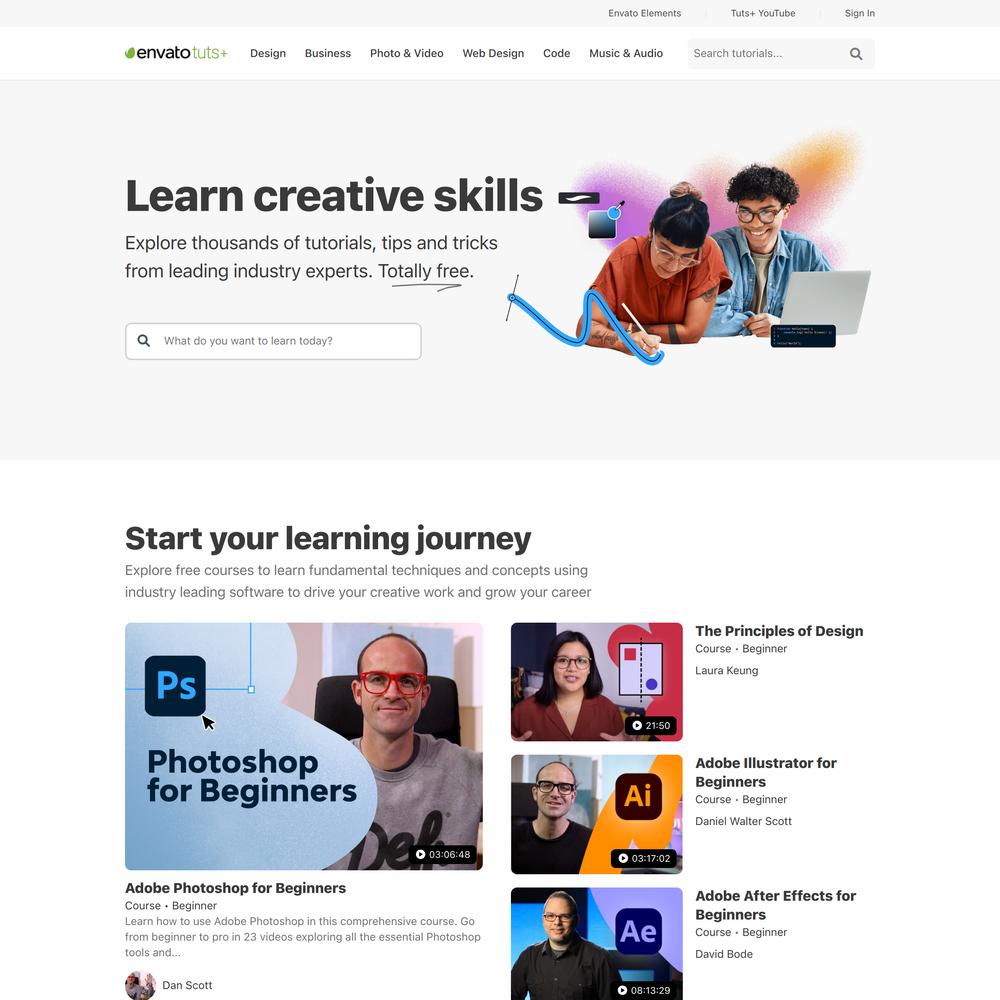Click the hero search box magnifier icon
1000x1000 pixels.
point(144,341)
